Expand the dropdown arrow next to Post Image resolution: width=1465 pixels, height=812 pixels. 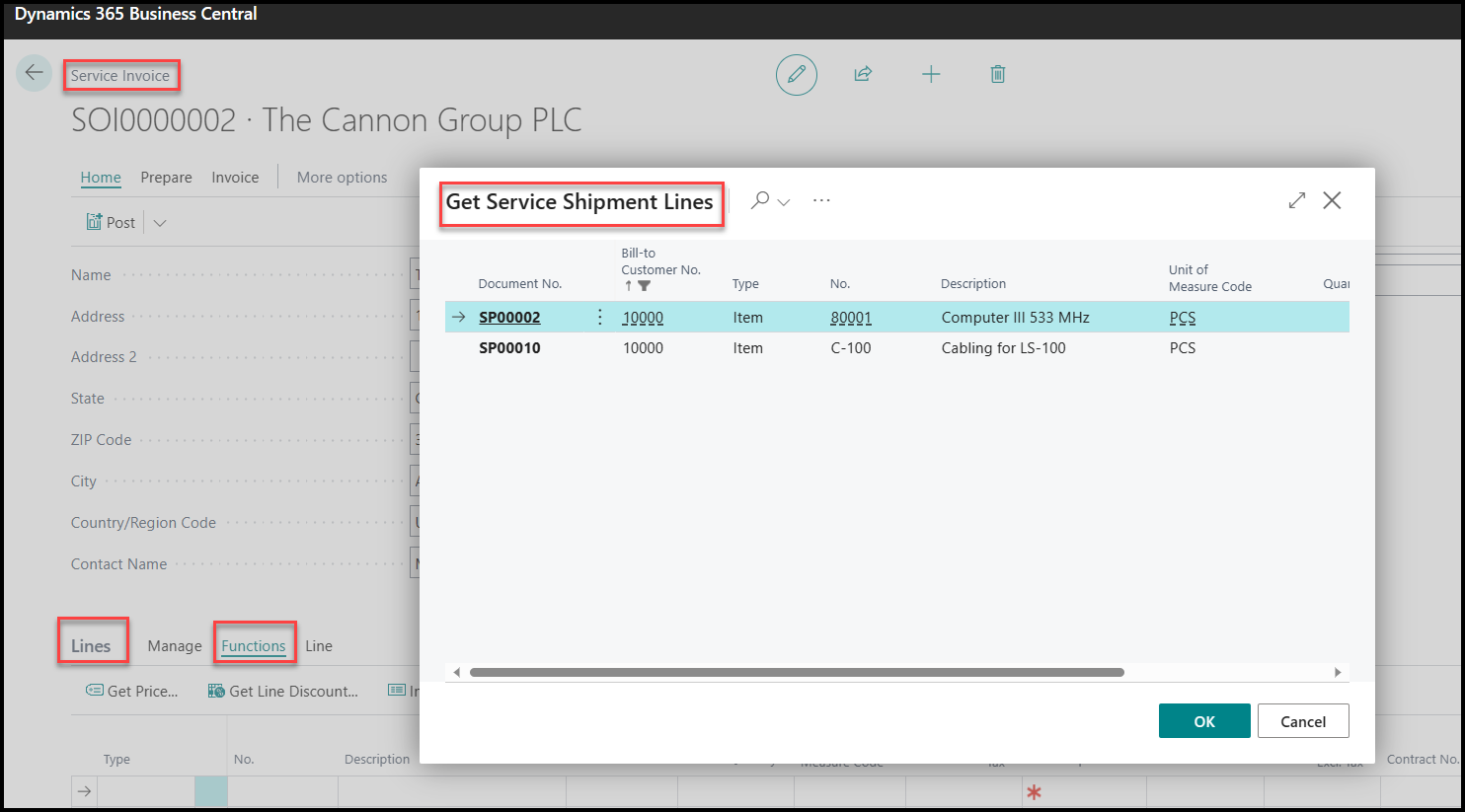[x=160, y=223]
